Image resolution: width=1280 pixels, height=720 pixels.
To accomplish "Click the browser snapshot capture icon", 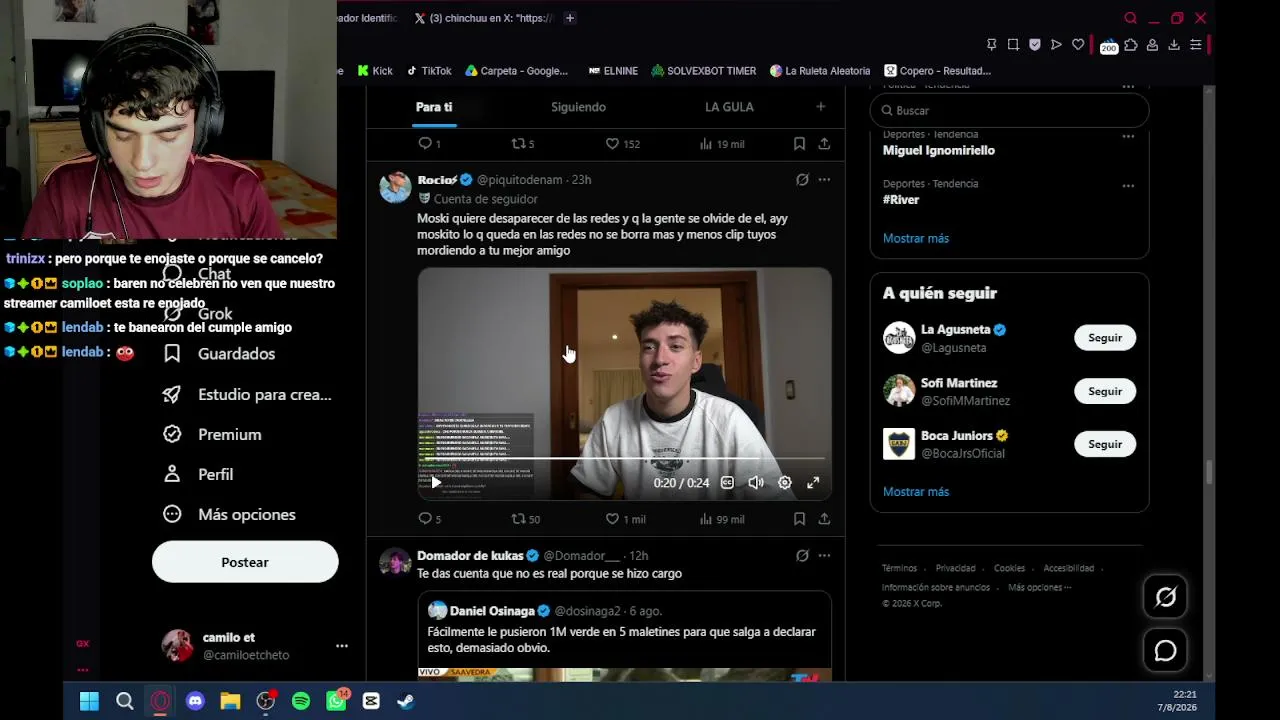I will (1013, 45).
